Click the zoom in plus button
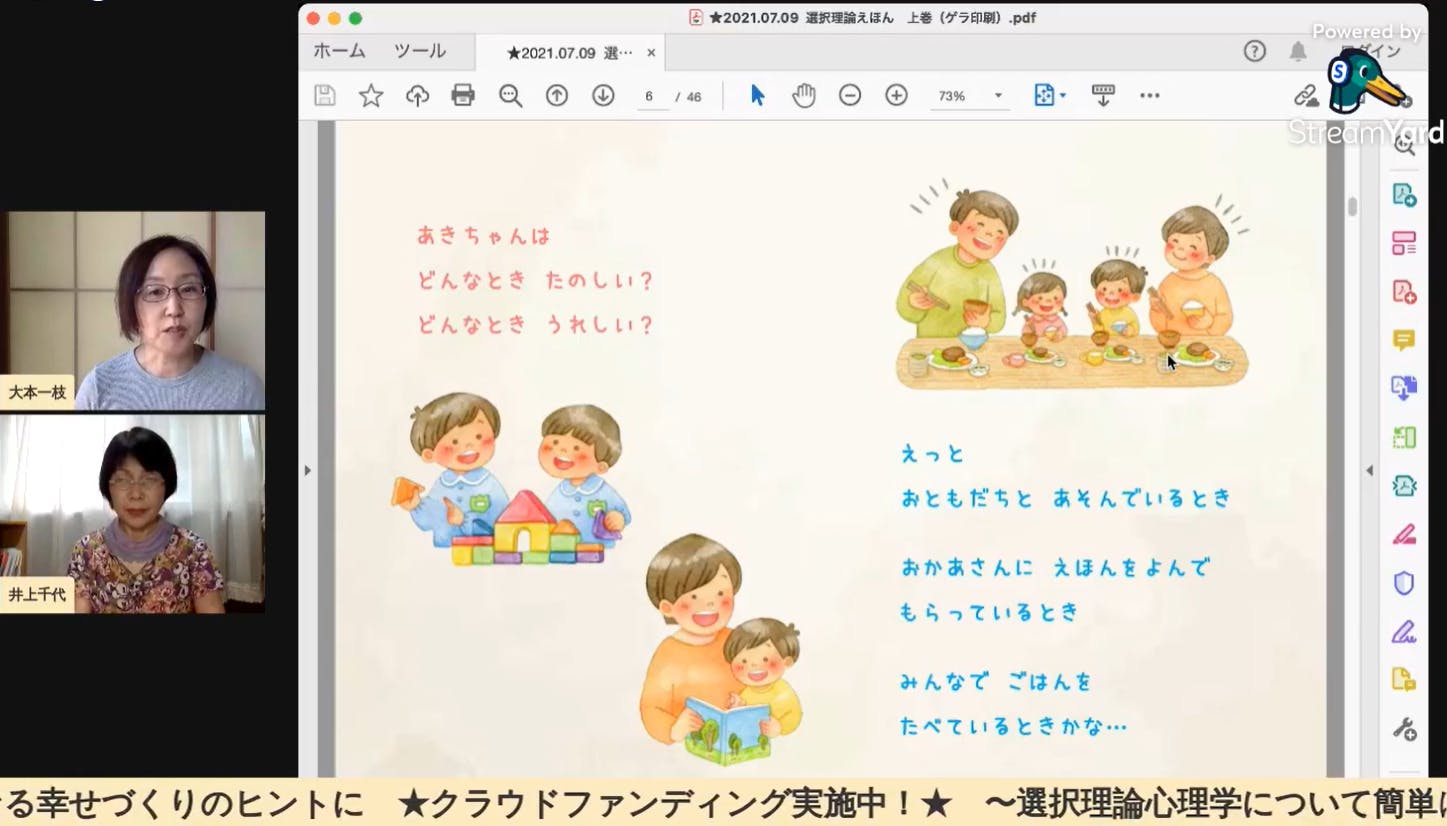 pos(896,96)
